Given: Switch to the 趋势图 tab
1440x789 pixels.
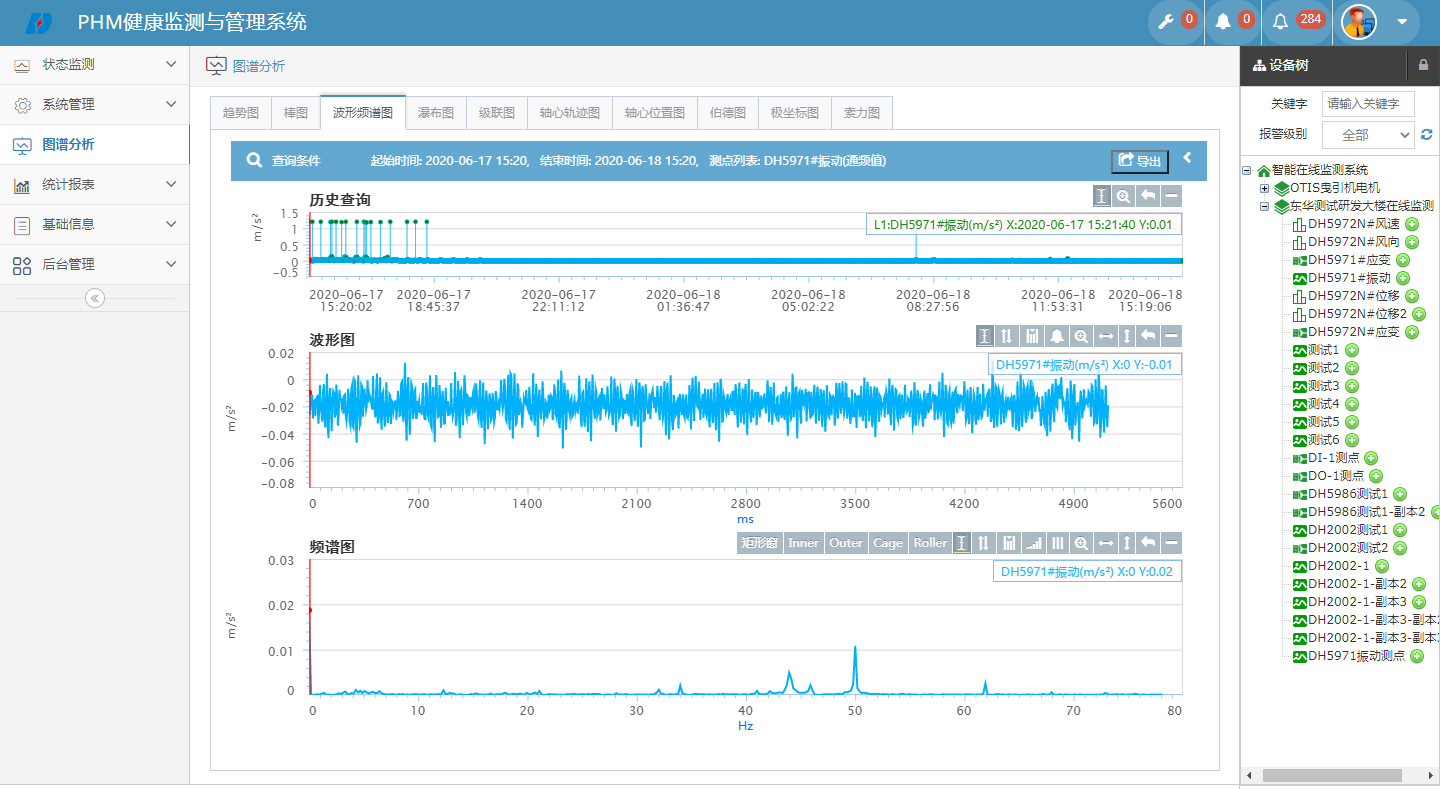Looking at the screenshot, I should pyautogui.click(x=241, y=113).
